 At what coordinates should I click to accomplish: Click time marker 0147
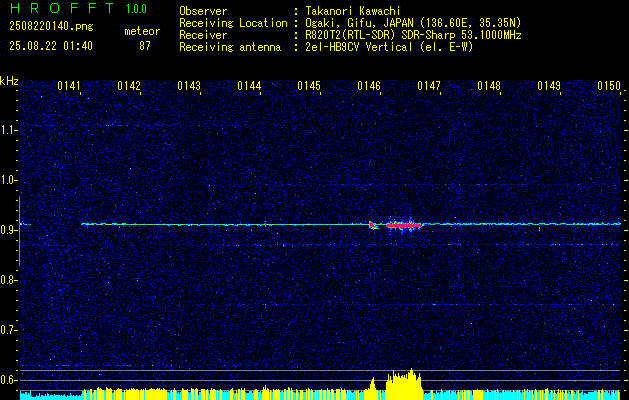(x=429, y=86)
